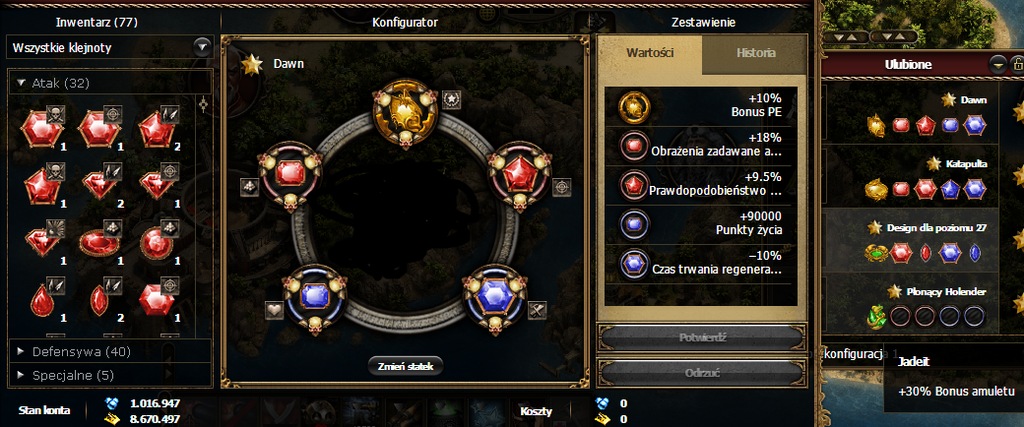Select the red square gem slot in the ring
Image resolution: width=1024 pixels, height=427 pixels.
tap(289, 174)
